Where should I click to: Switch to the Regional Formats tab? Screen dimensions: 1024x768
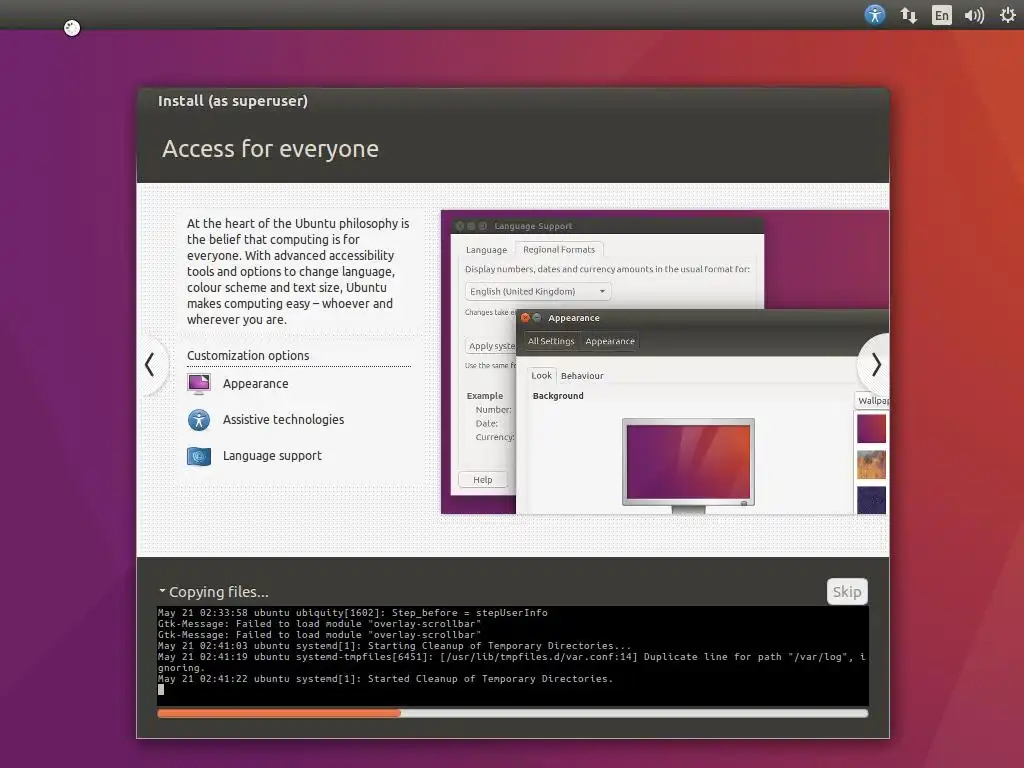pyautogui.click(x=559, y=249)
